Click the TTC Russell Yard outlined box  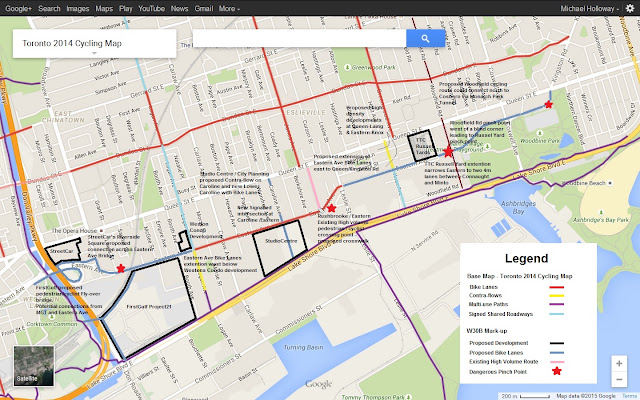click(422, 146)
